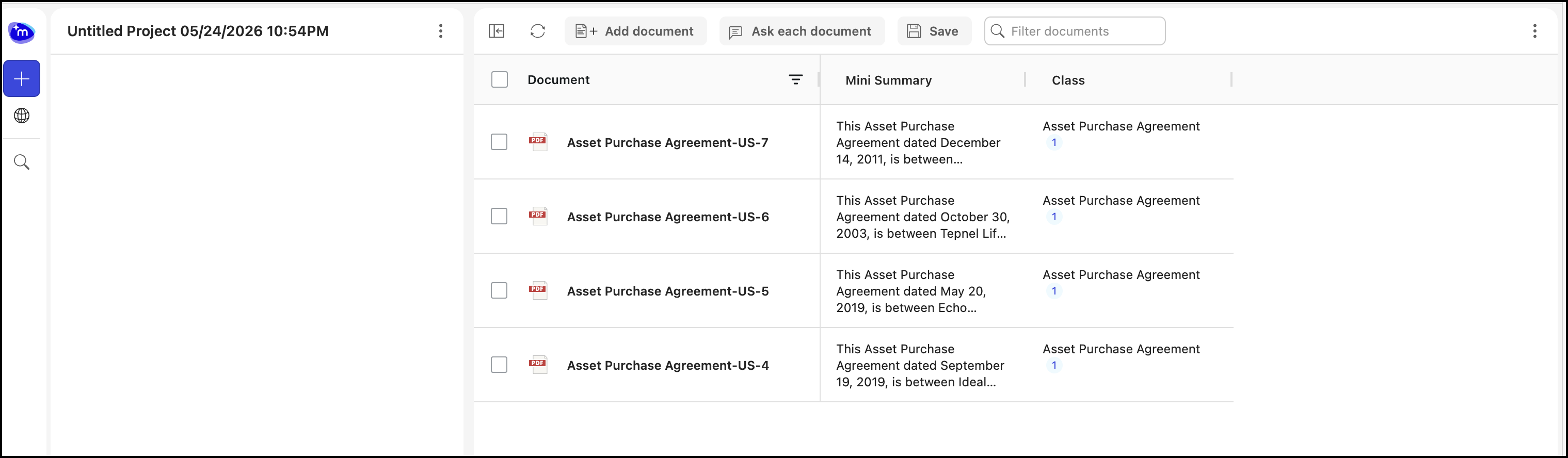Check the Asset Purchase Agreement-US-7 checkbox
Screen dimensions: 1568x458
click(x=499, y=142)
